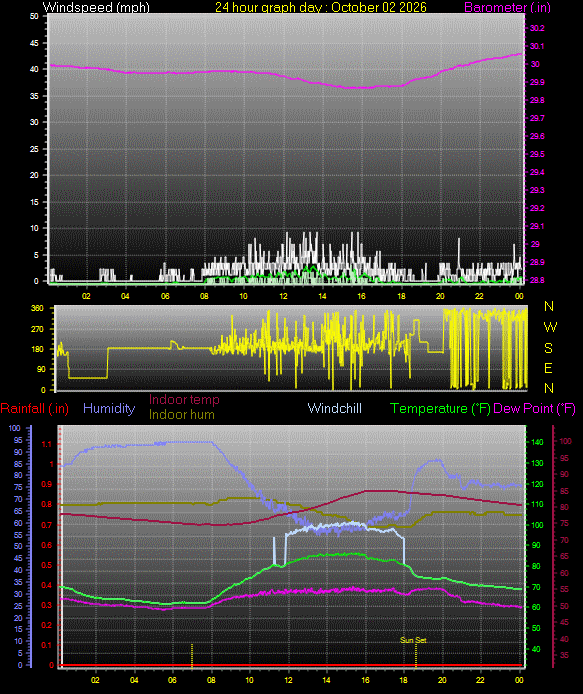
Task: Click the 'N' compass label at top of wind direction graph
Action: click(x=548, y=306)
